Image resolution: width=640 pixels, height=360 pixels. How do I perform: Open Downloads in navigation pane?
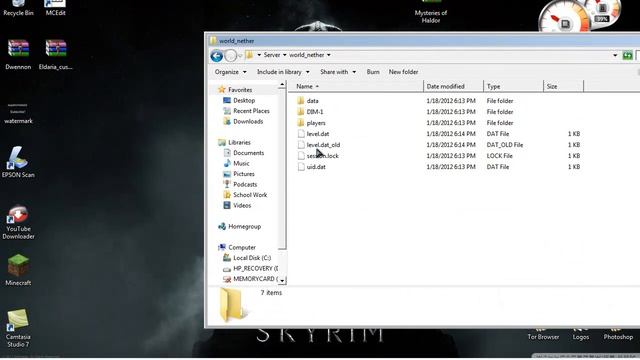click(x=243, y=122)
